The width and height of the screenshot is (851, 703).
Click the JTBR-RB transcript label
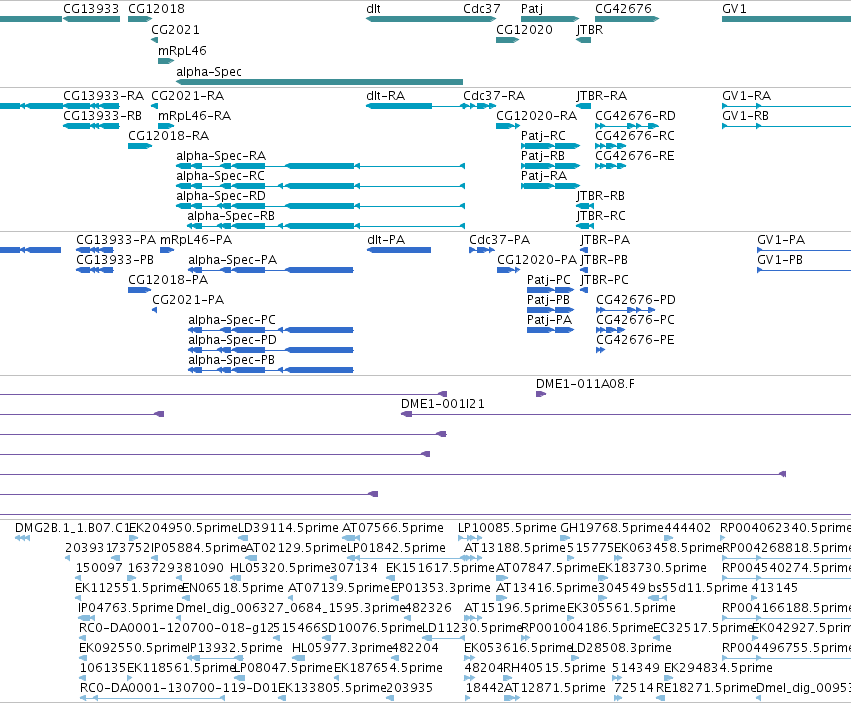(600, 196)
